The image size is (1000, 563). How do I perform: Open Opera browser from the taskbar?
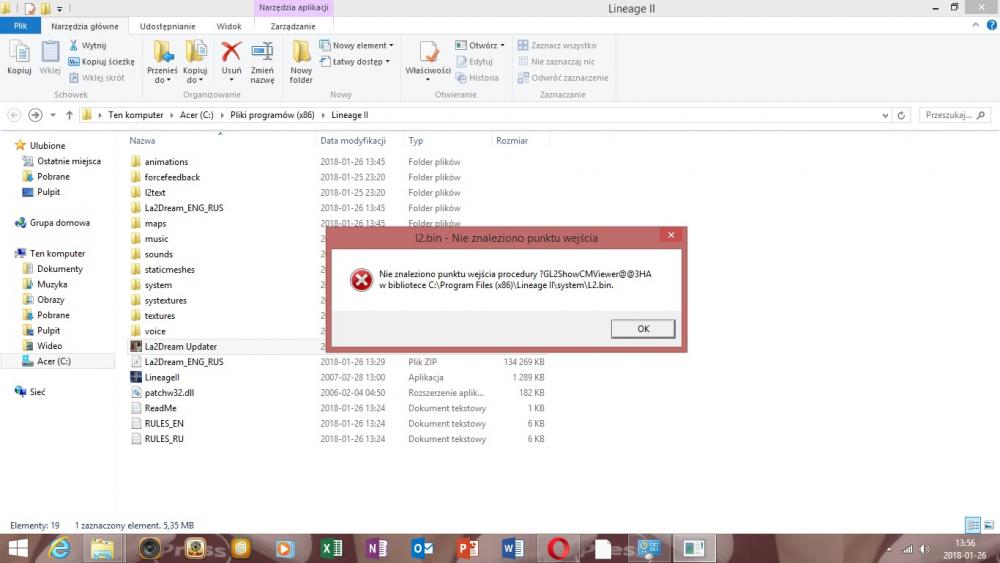[x=558, y=548]
